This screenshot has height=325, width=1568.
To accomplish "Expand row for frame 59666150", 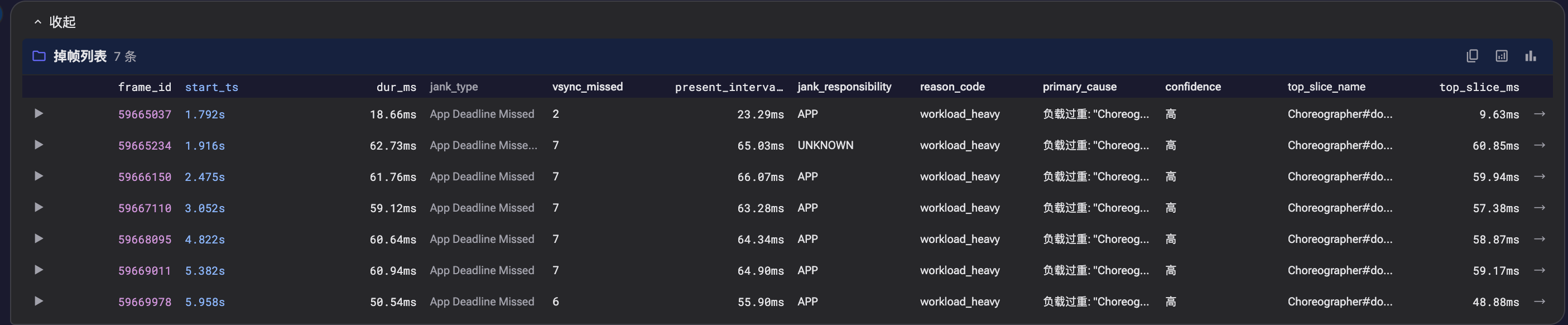I will click(x=39, y=176).
